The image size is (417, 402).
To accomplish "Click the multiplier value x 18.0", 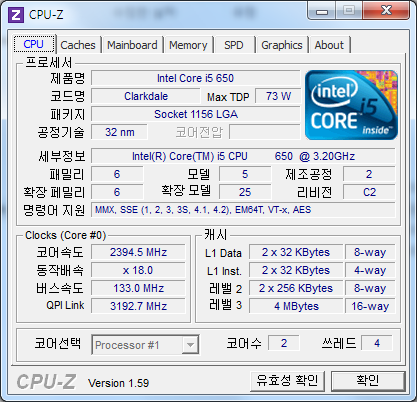I will pos(138,270).
